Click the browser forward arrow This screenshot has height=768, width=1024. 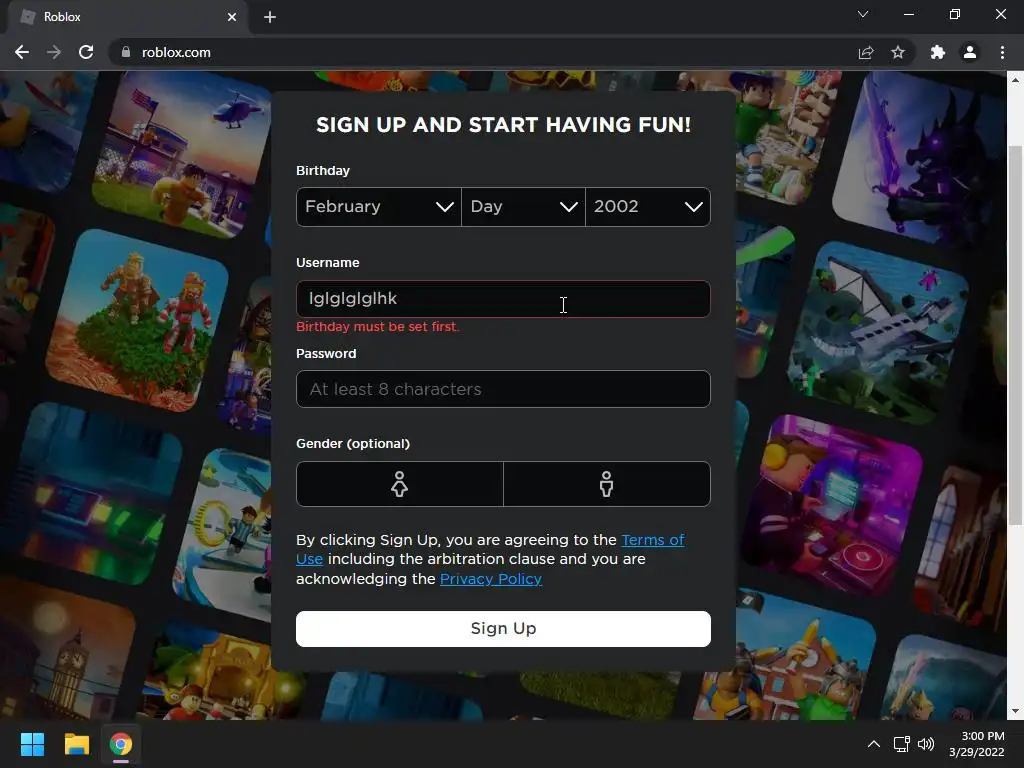tap(54, 52)
